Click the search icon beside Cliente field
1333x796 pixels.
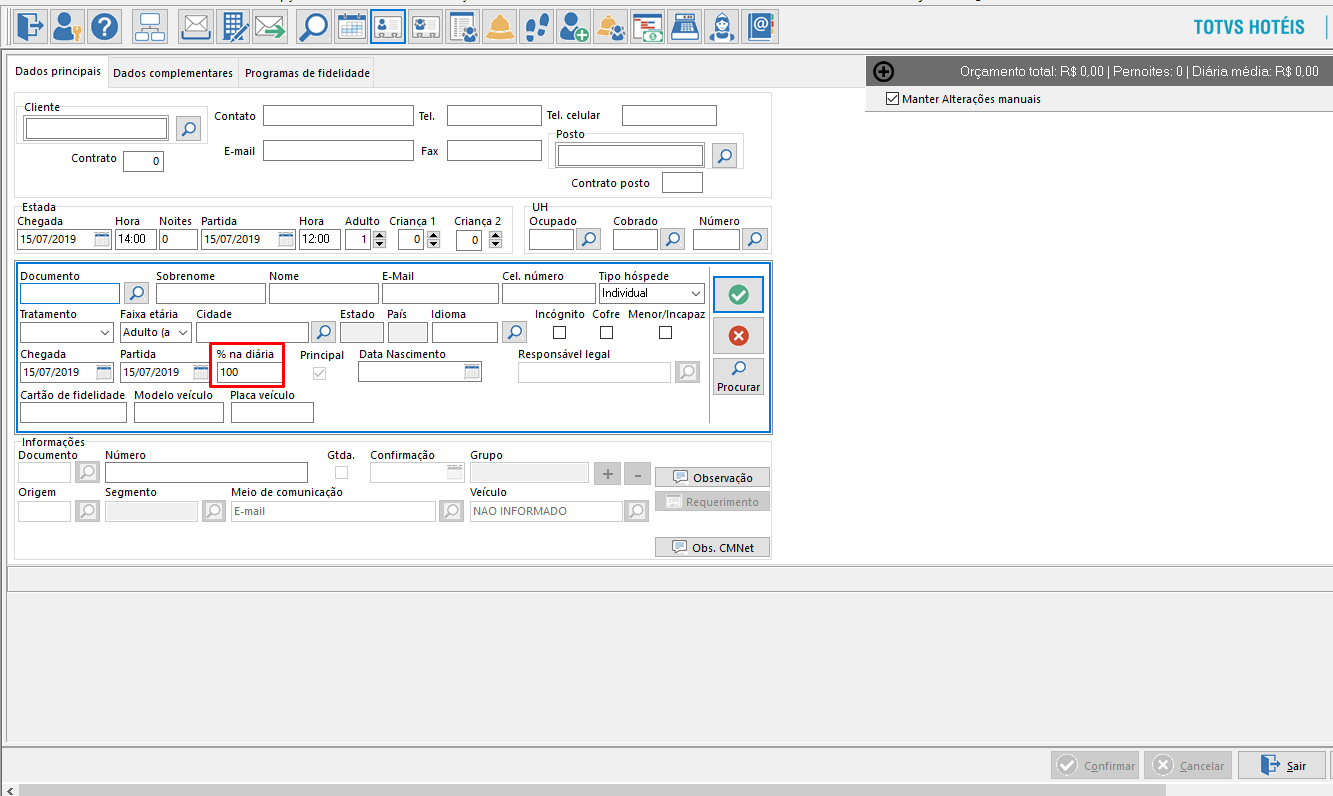click(188, 128)
